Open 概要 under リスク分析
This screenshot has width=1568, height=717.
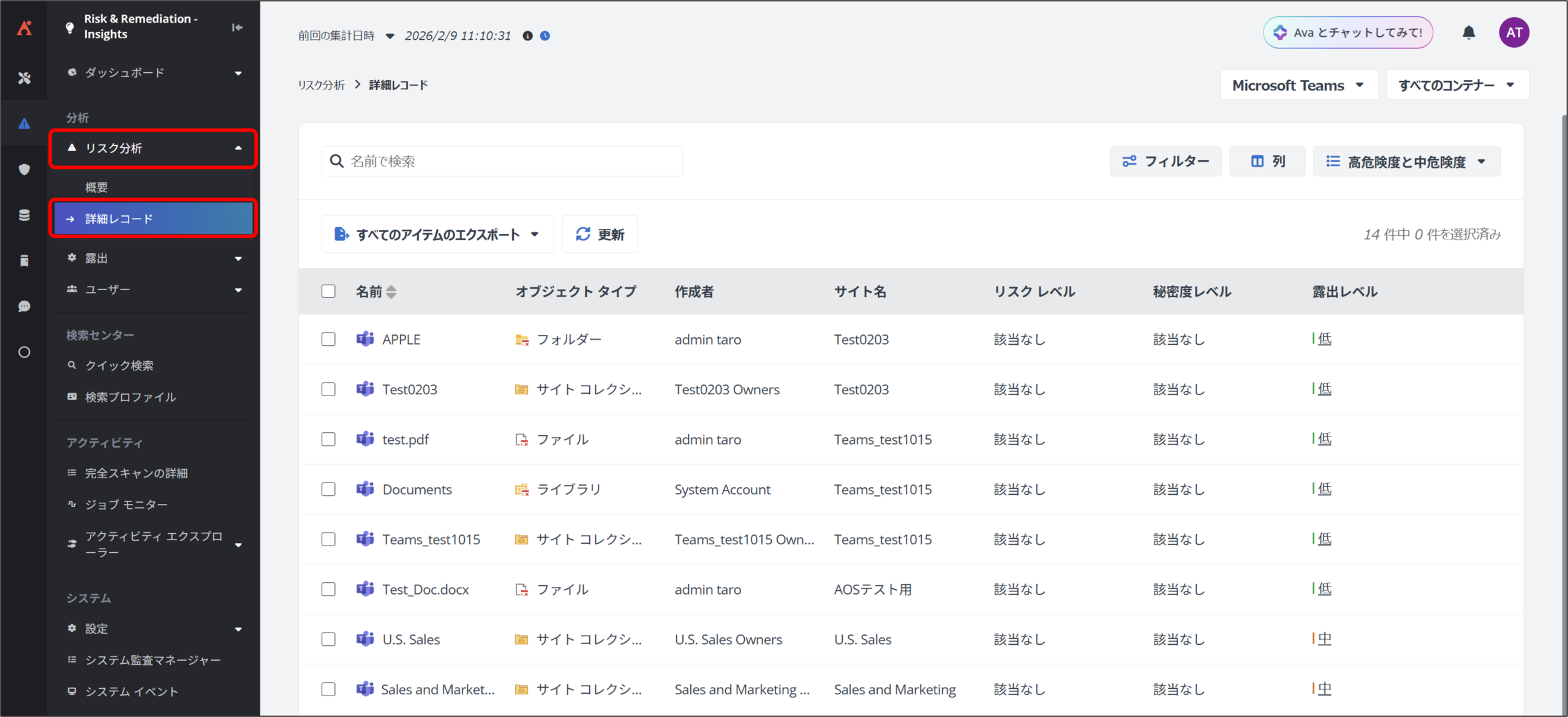click(x=97, y=187)
